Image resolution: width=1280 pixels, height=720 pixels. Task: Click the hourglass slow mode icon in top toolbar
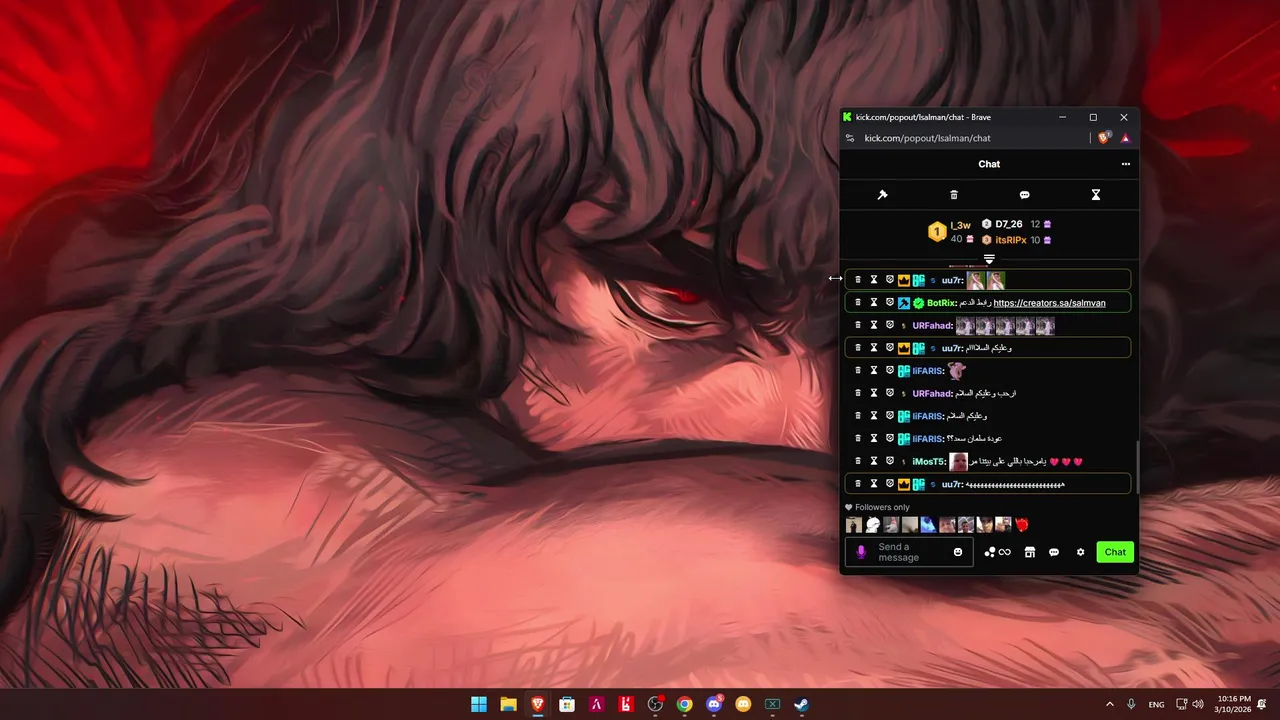pyautogui.click(x=1095, y=195)
